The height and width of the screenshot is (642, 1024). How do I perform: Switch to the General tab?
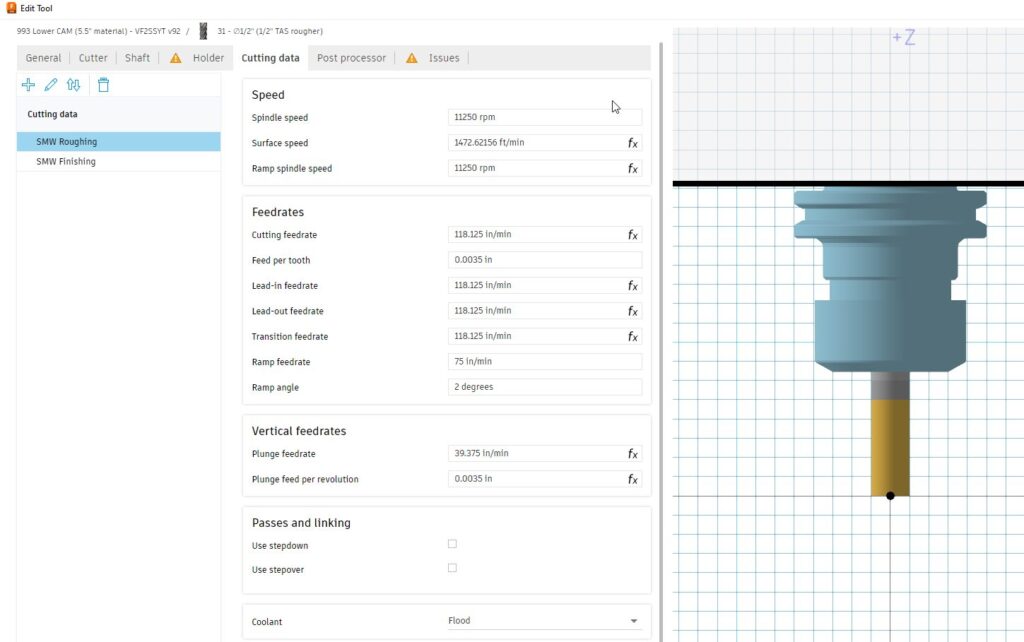pyautogui.click(x=43, y=58)
